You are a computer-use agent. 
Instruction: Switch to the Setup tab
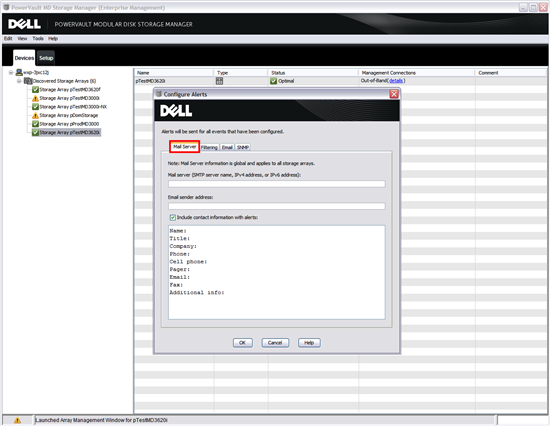point(46,58)
